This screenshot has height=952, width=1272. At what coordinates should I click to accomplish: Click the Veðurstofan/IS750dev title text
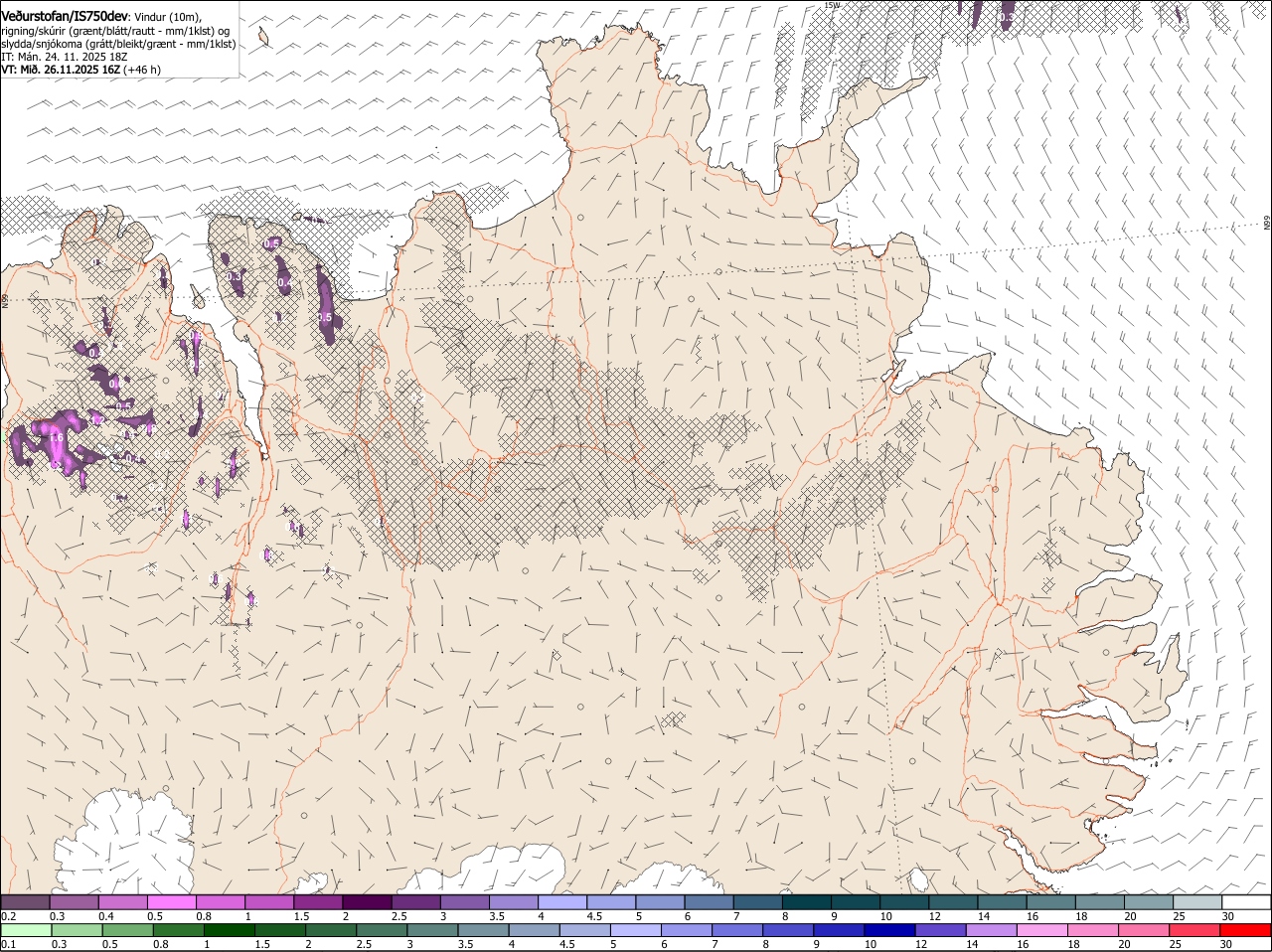point(65,16)
